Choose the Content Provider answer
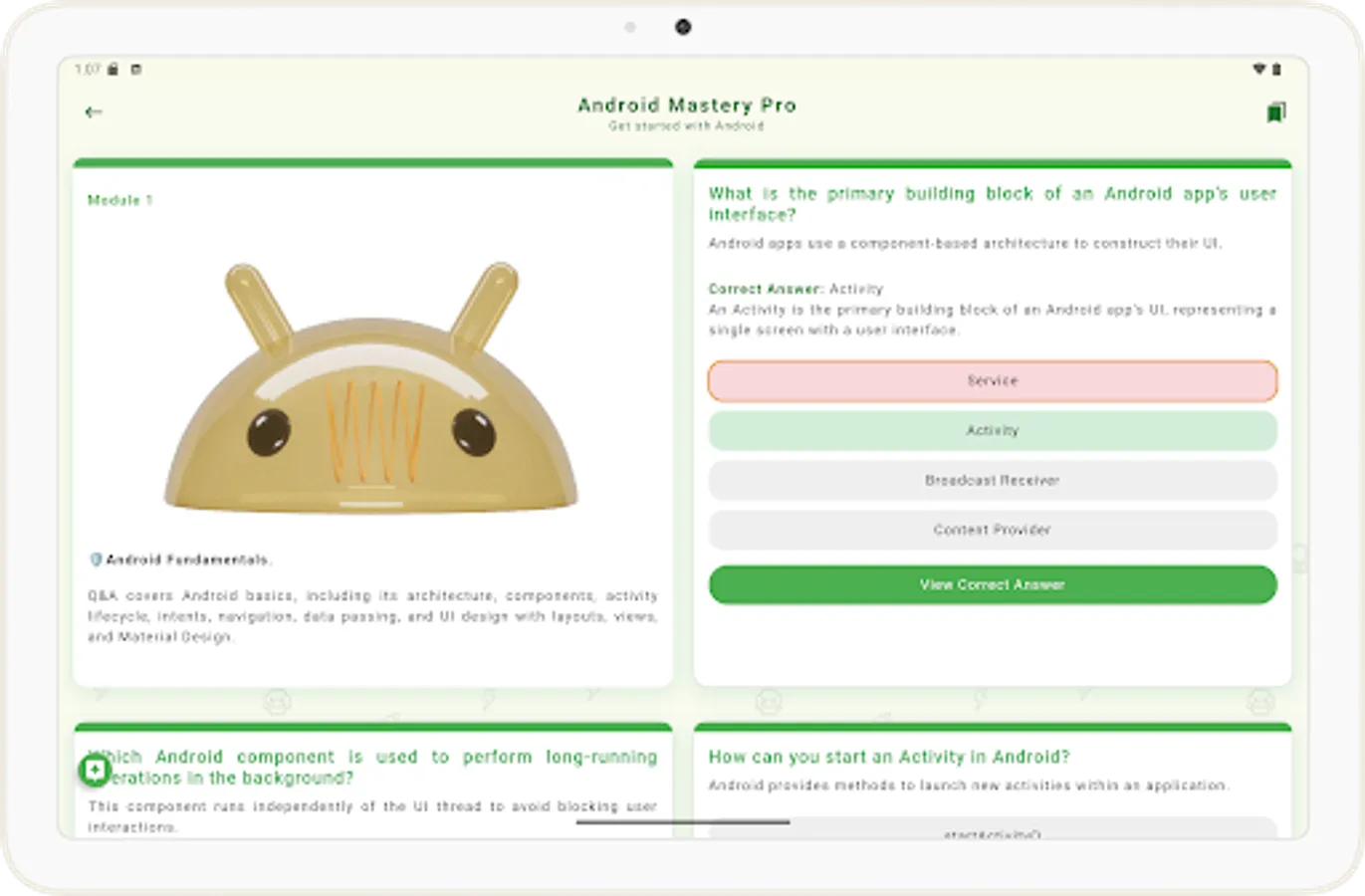The width and height of the screenshot is (1365, 896). tap(992, 530)
